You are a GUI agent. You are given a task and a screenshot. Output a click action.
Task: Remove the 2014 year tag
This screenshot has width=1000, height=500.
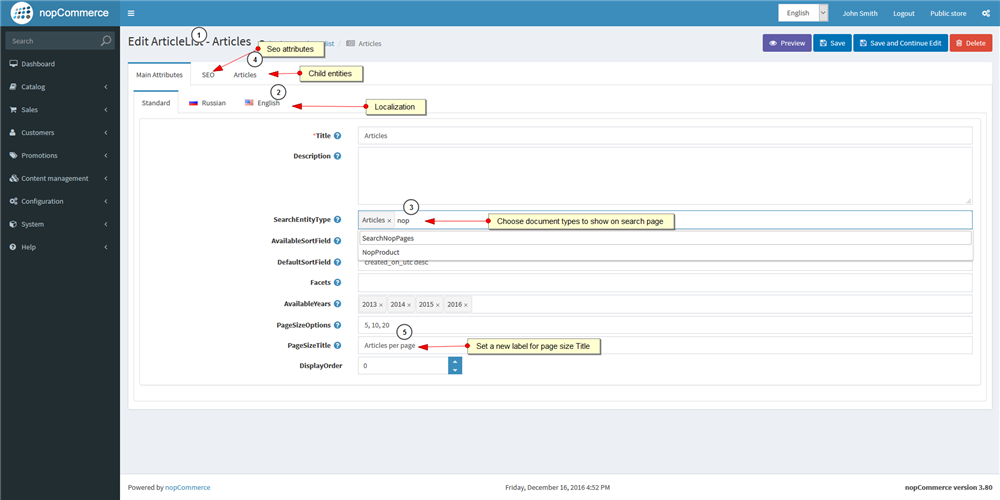point(409,305)
